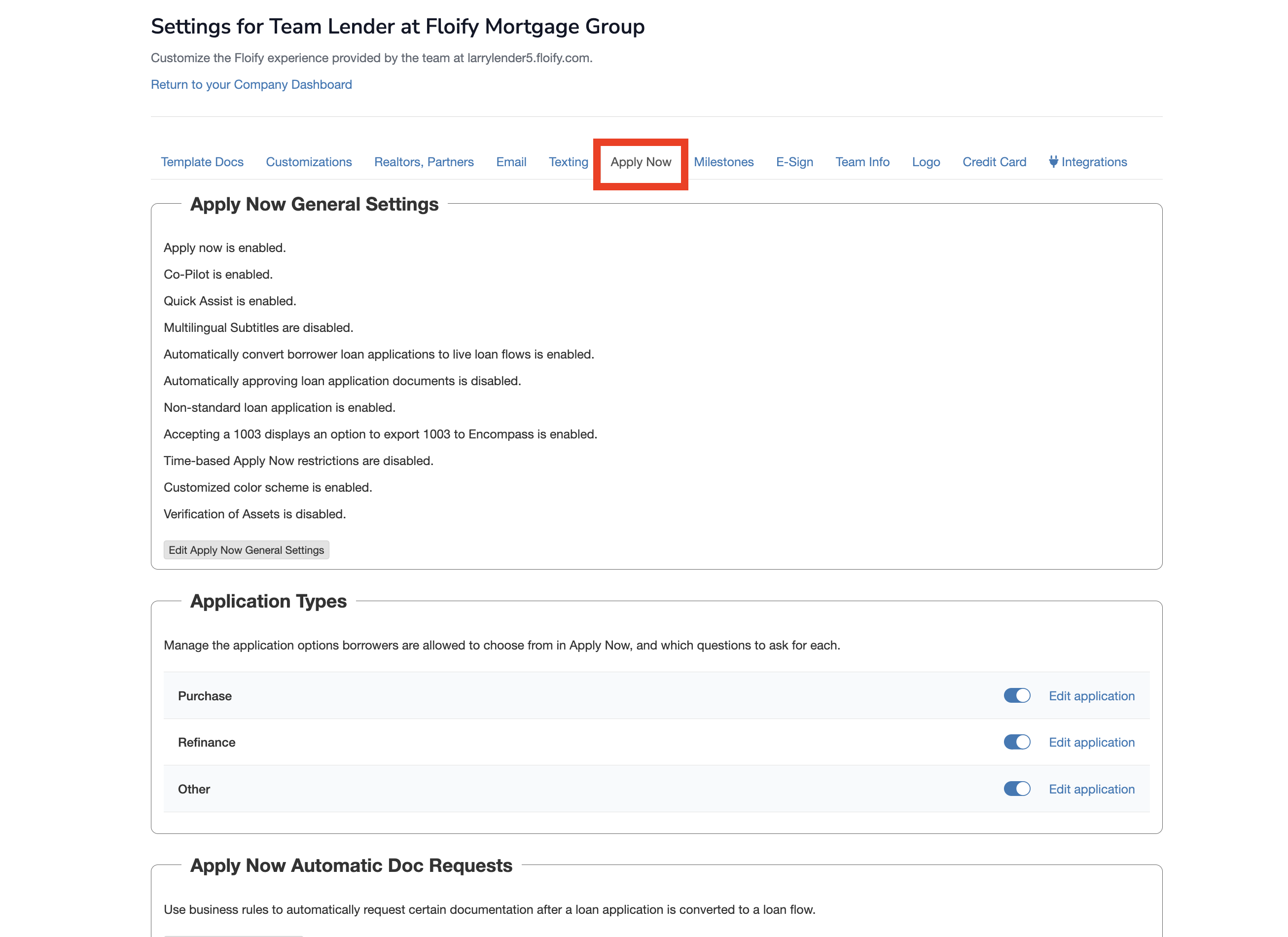Click the highlighted Apply Now tab

pos(641,162)
